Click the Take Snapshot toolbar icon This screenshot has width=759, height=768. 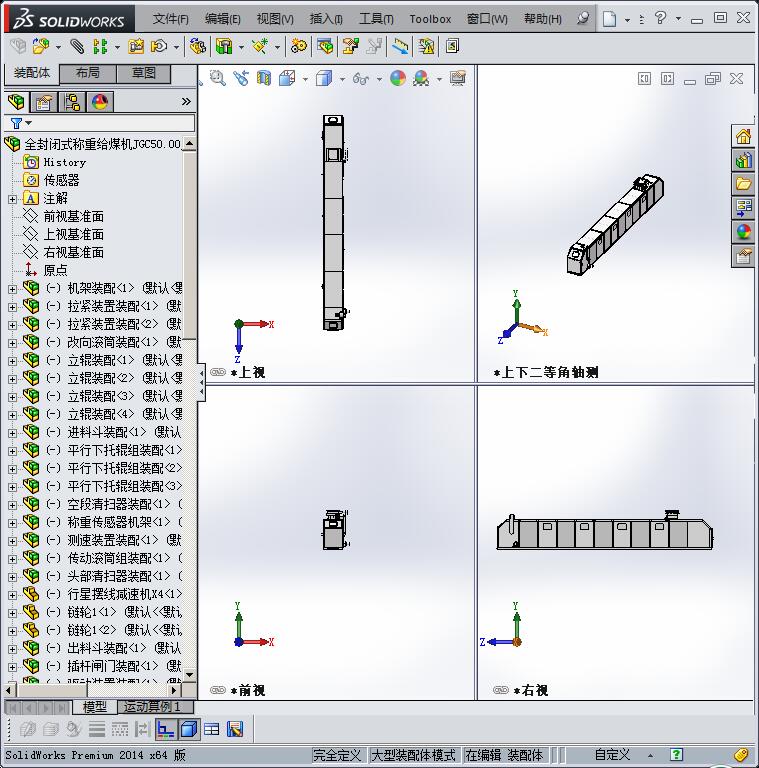click(x=452, y=47)
